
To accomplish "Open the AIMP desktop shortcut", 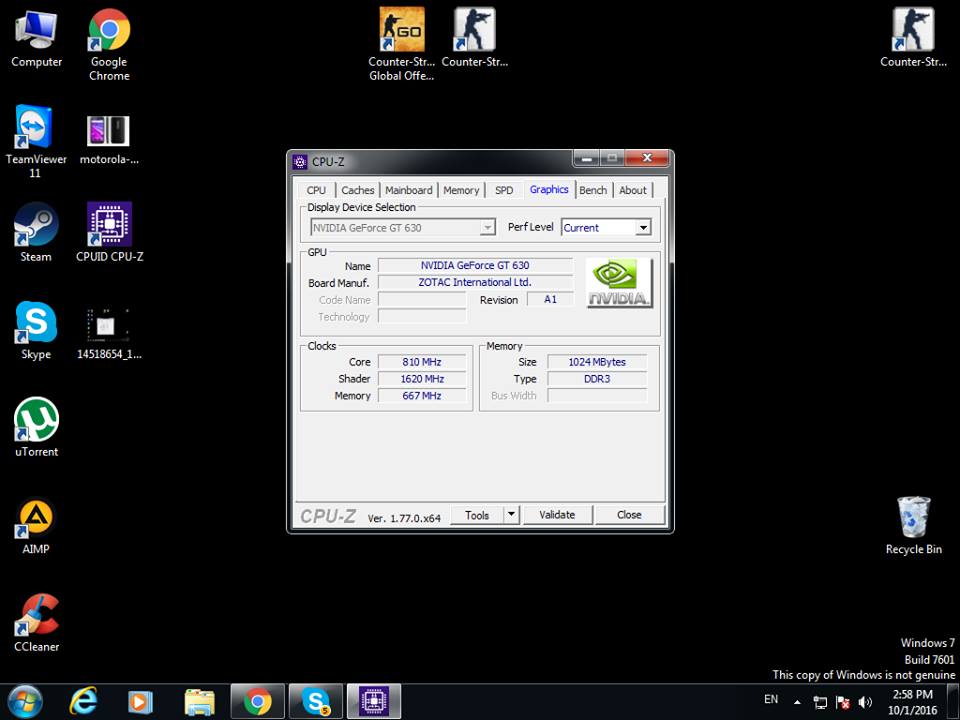I will (x=36, y=518).
